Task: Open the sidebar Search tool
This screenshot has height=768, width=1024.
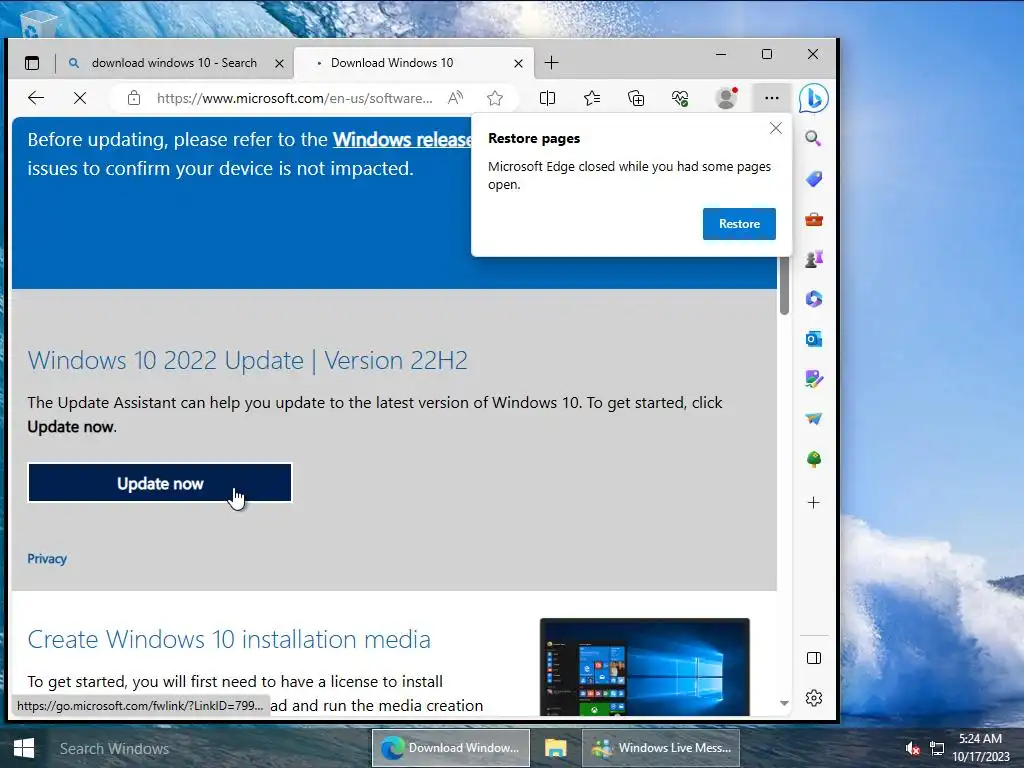Action: tap(813, 138)
